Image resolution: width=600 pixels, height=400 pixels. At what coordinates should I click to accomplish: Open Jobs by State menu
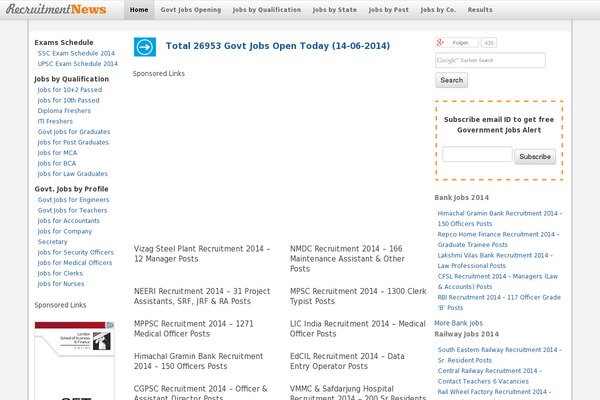click(x=334, y=10)
